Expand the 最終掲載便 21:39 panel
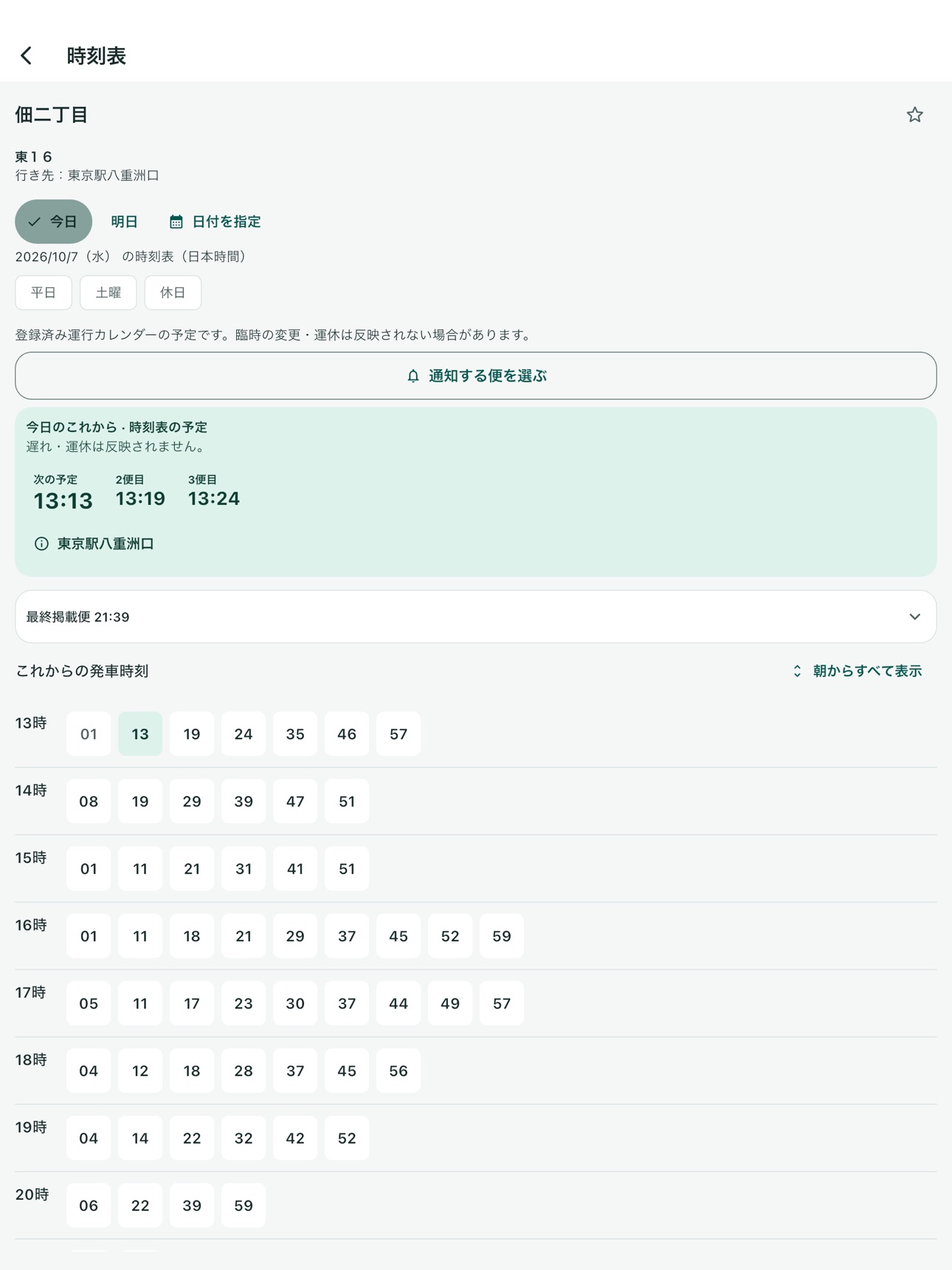Viewport: 952px width, 1270px height. click(x=476, y=617)
